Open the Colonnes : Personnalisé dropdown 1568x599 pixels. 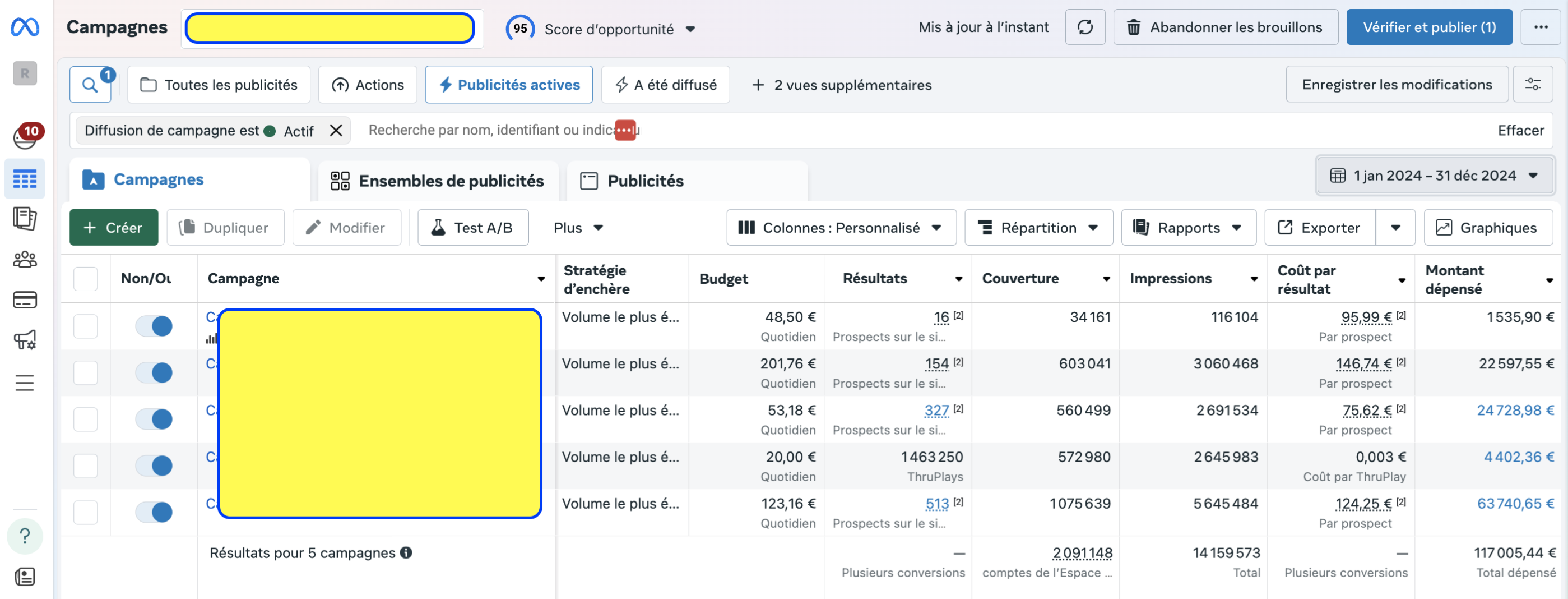pos(841,227)
